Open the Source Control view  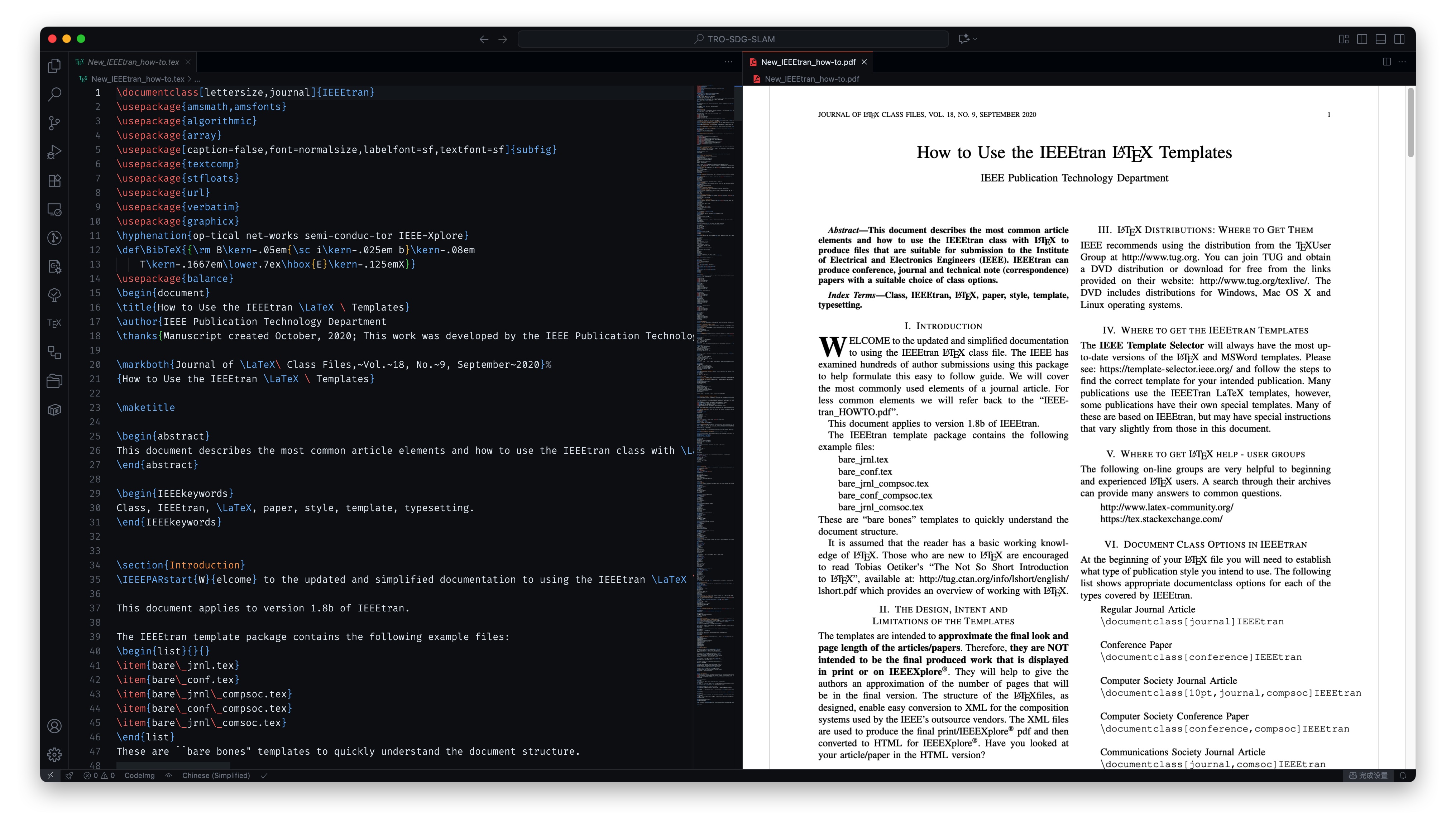click(54, 123)
